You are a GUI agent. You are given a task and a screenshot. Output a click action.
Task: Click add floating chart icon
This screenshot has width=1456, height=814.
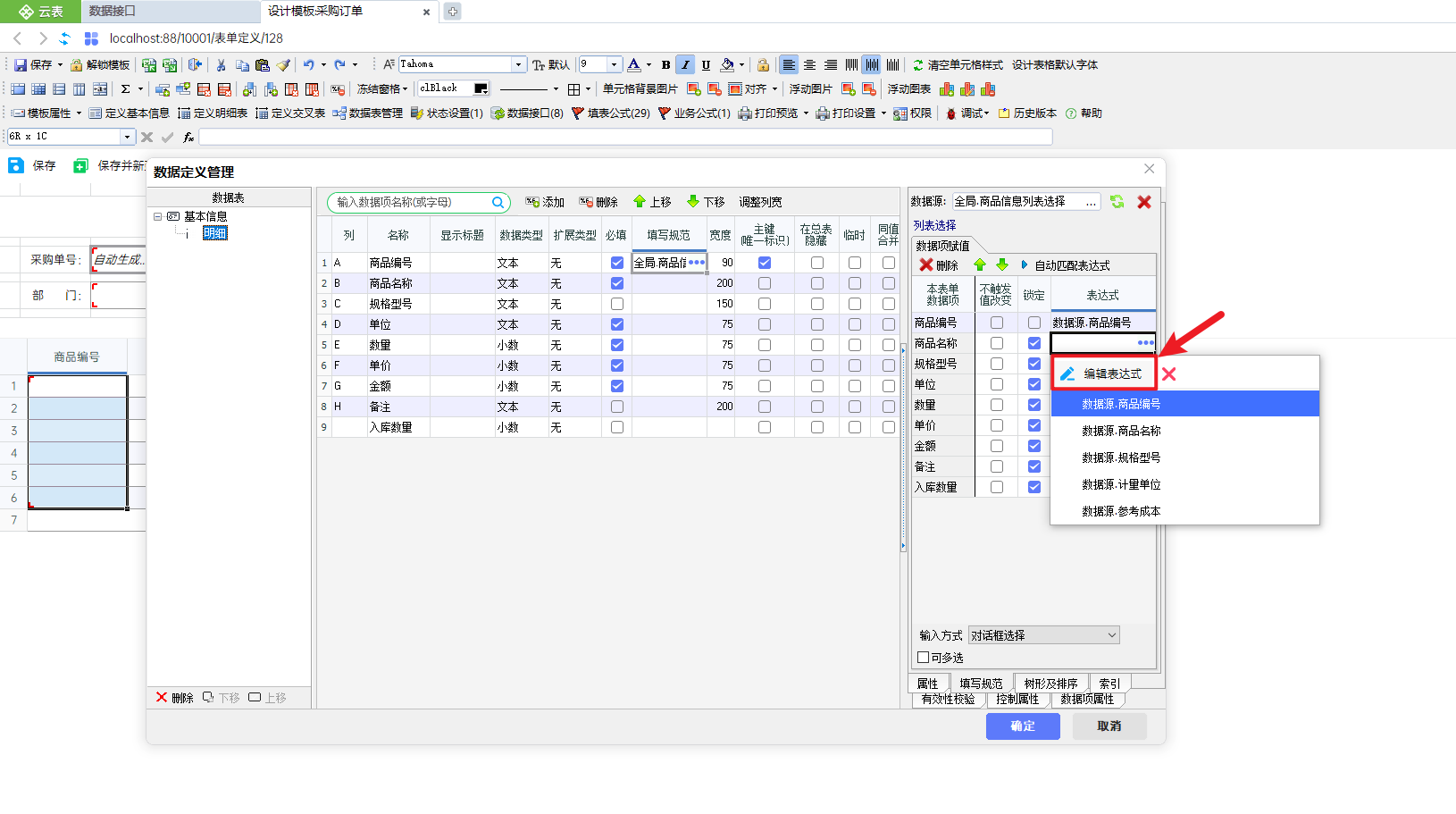pyautogui.click(x=947, y=89)
